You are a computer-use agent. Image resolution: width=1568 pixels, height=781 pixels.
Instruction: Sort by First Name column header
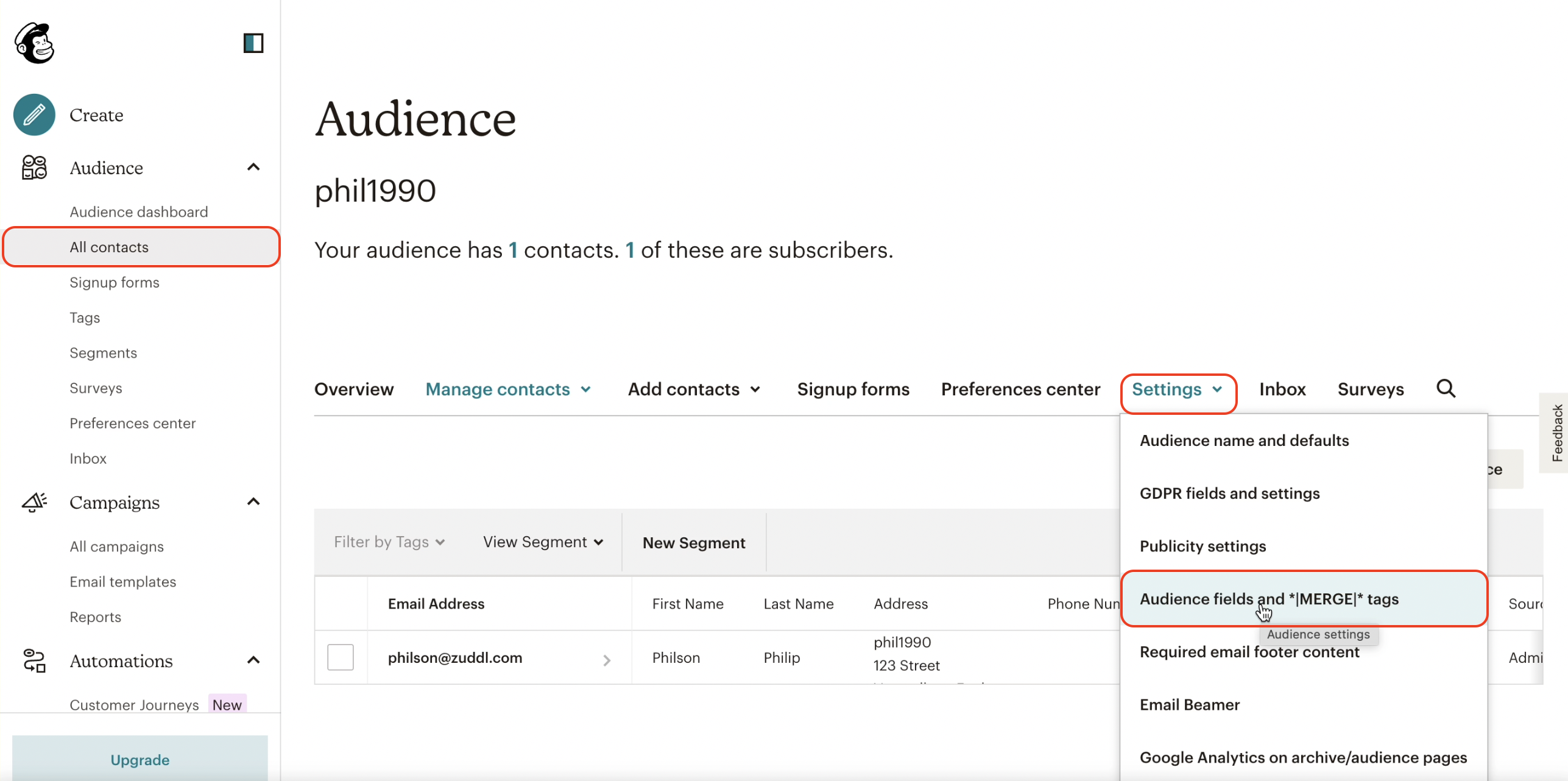688,604
